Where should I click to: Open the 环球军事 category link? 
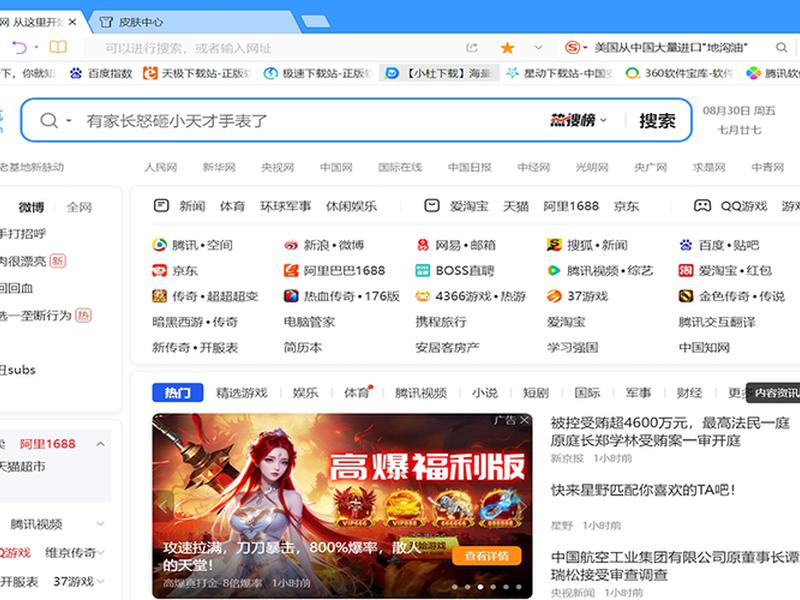(x=286, y=206)
